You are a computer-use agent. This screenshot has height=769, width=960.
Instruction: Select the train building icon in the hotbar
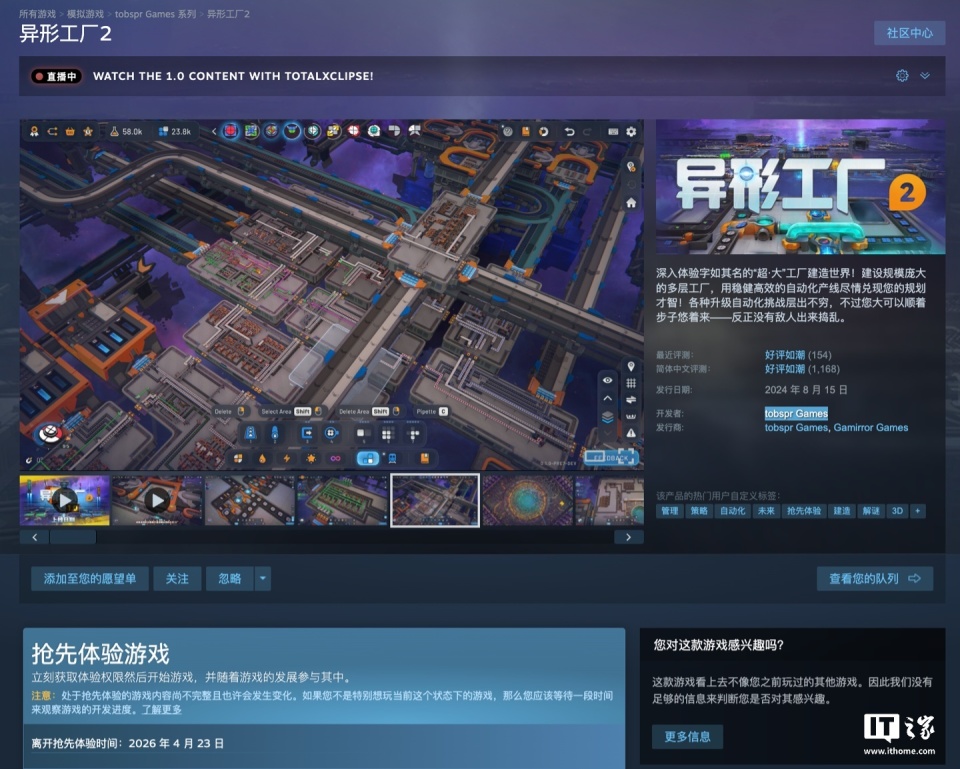[391, 458]
